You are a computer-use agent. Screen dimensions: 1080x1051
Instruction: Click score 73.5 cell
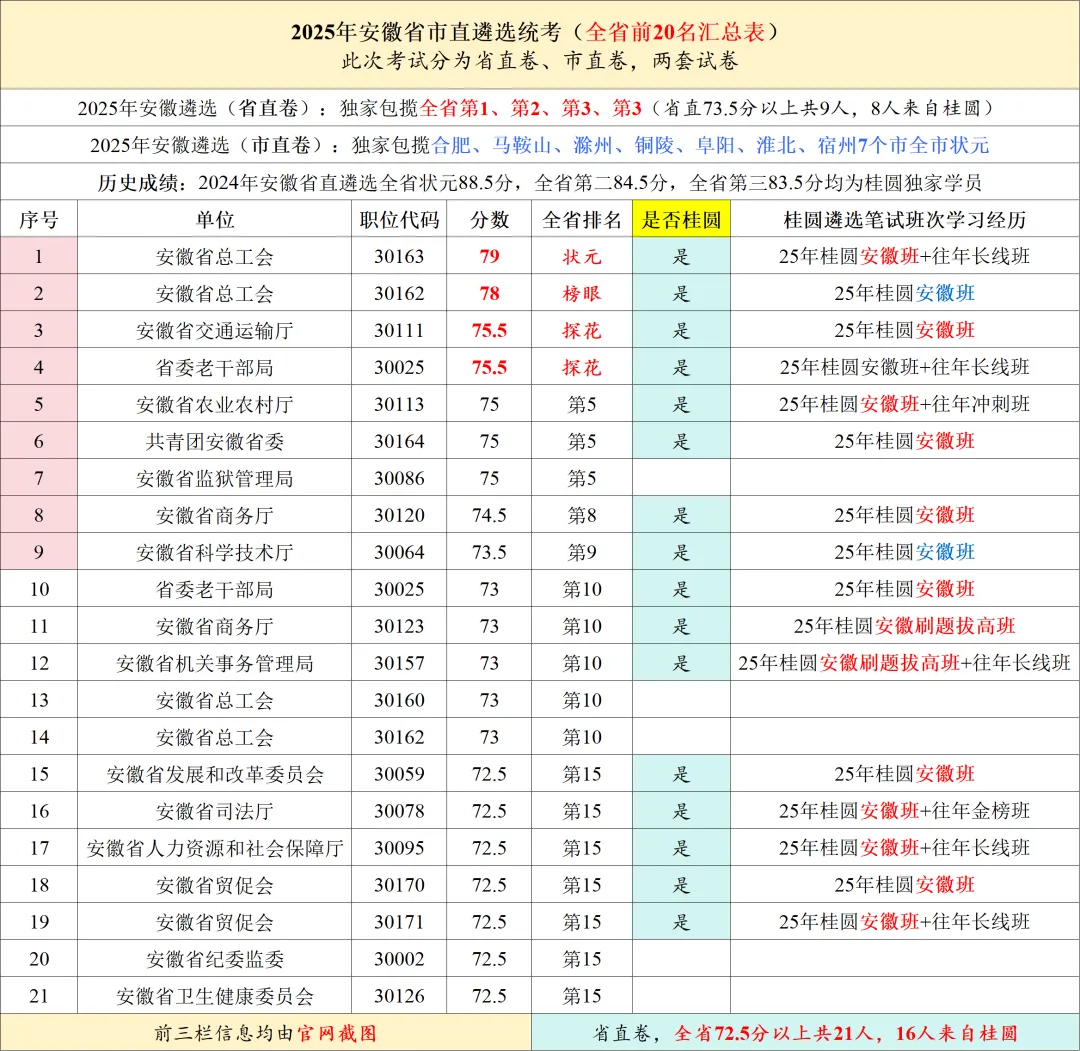(489, 552)
